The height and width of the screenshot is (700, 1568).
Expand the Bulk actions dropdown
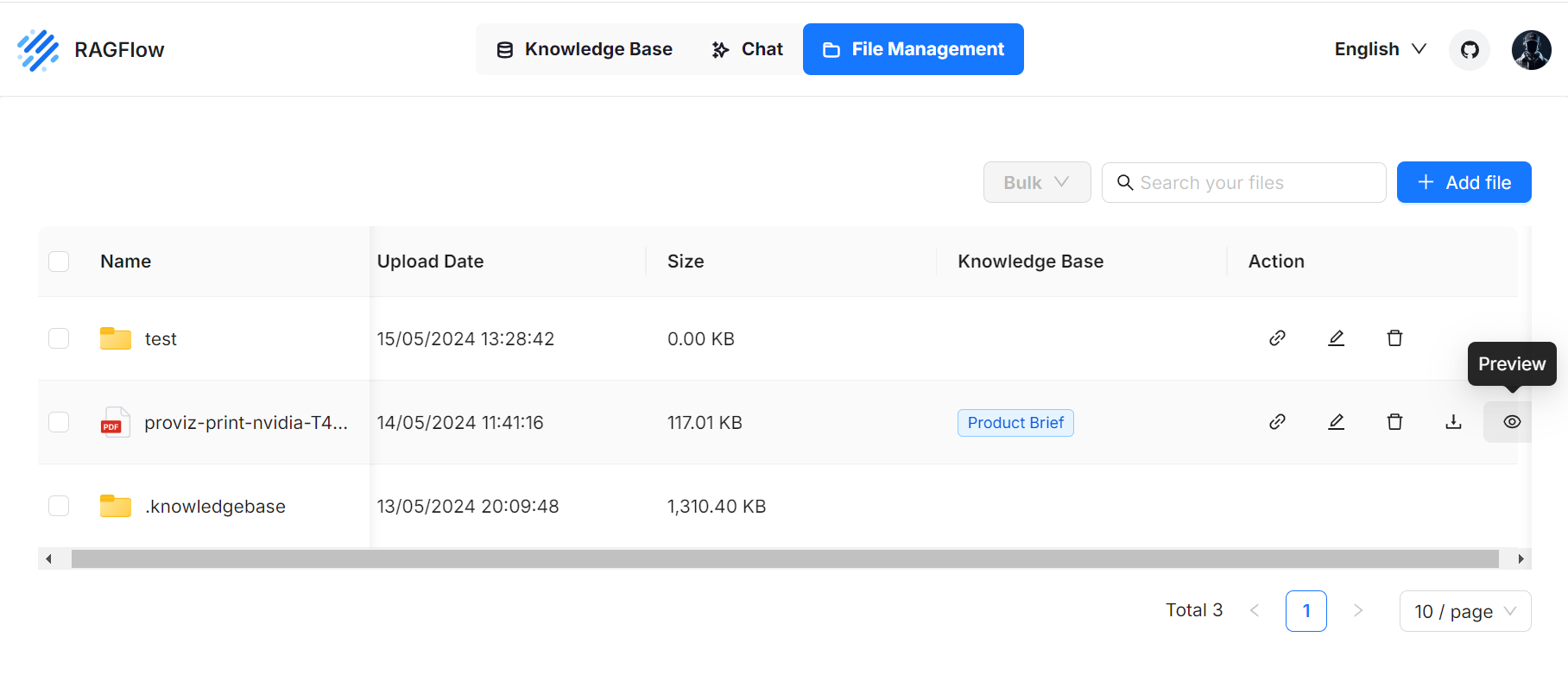[1036, 182]
